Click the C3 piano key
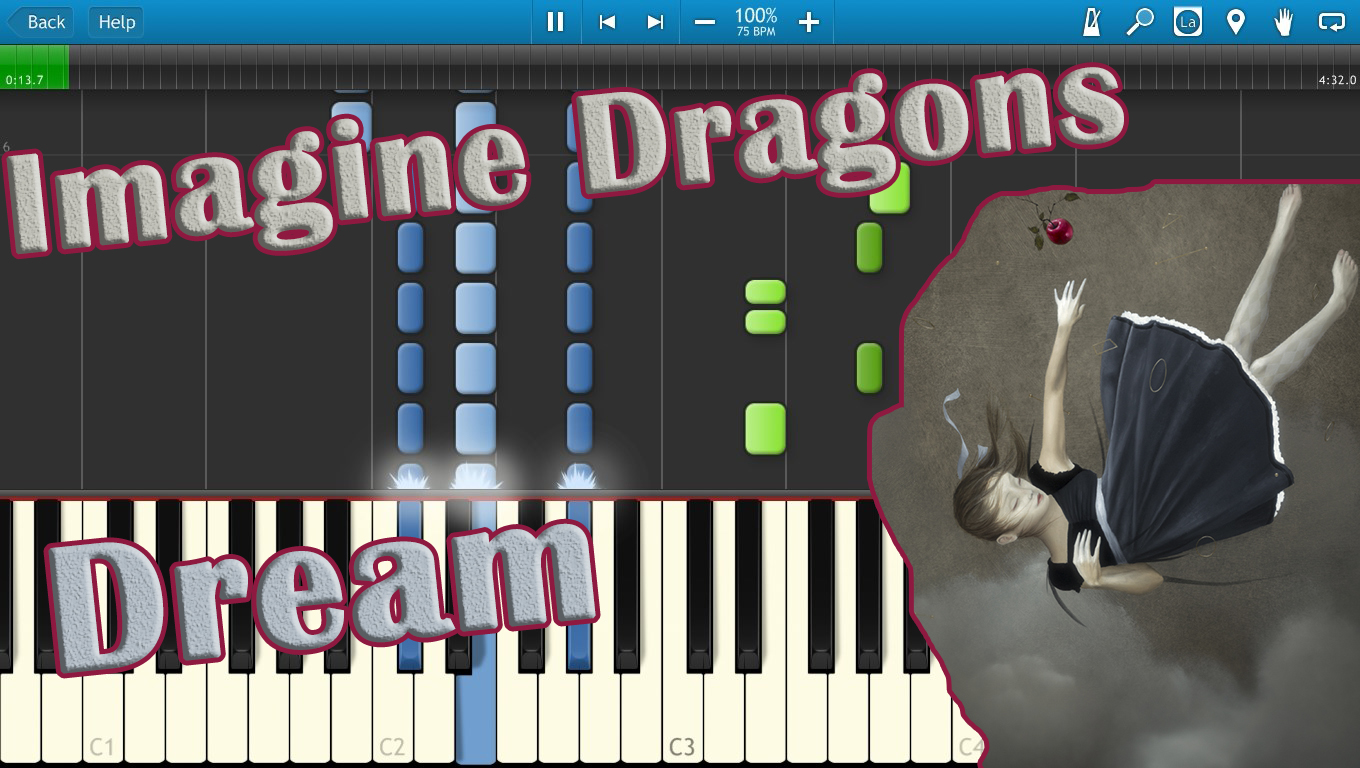 682,632
